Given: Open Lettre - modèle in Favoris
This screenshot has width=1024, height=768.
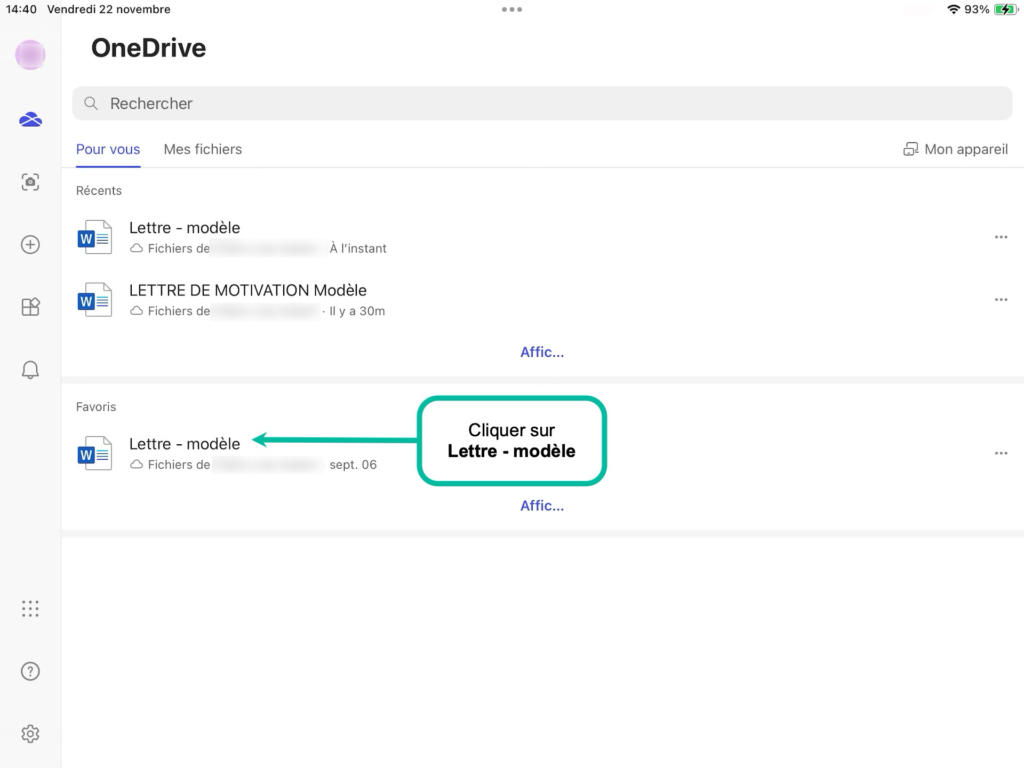Looking at the screenshot, I should 185,444.
